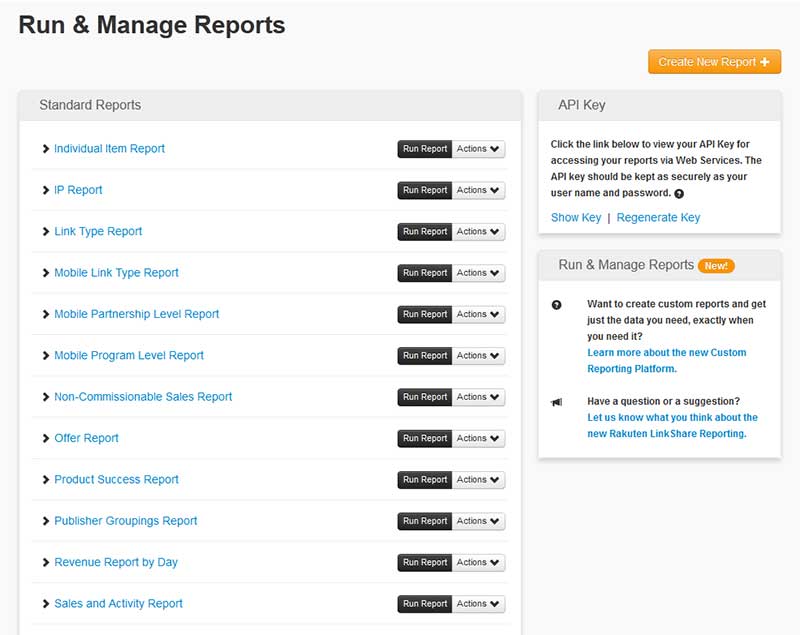This screenshot has height=635, width=800.
Task: Expand the Individual Item Report chevron
Action: point(46,149)
